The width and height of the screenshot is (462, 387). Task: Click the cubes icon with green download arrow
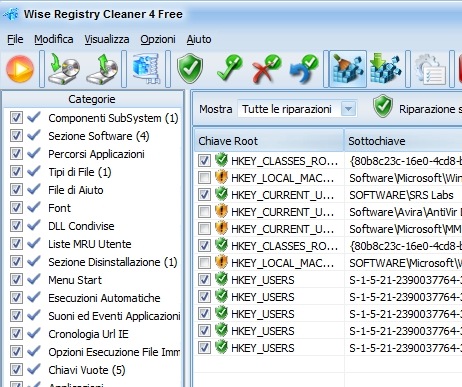click(385, 69)
